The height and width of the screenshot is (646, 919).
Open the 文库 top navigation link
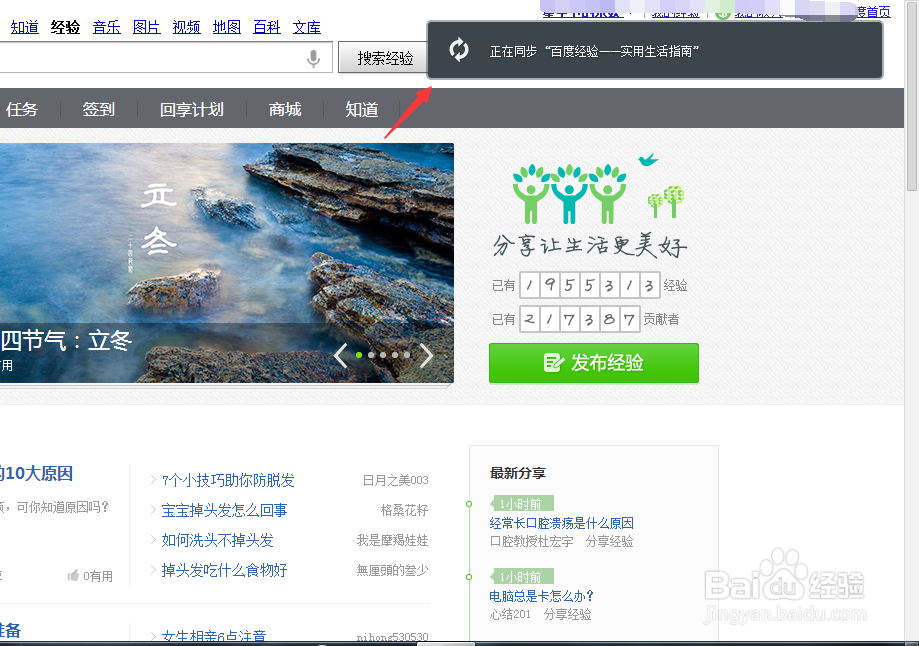[x=307, y=27]
